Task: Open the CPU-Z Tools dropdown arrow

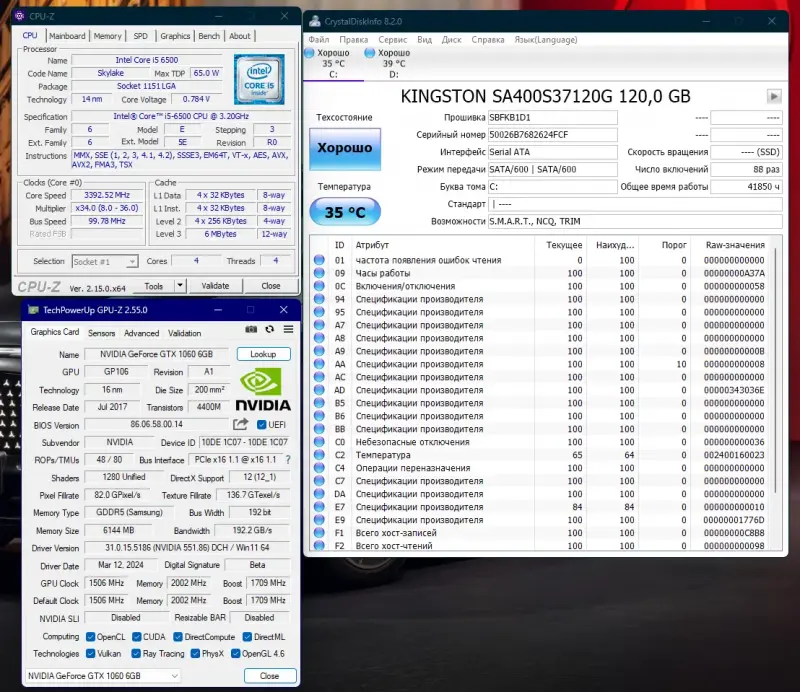Action: [x=180, y=285]
